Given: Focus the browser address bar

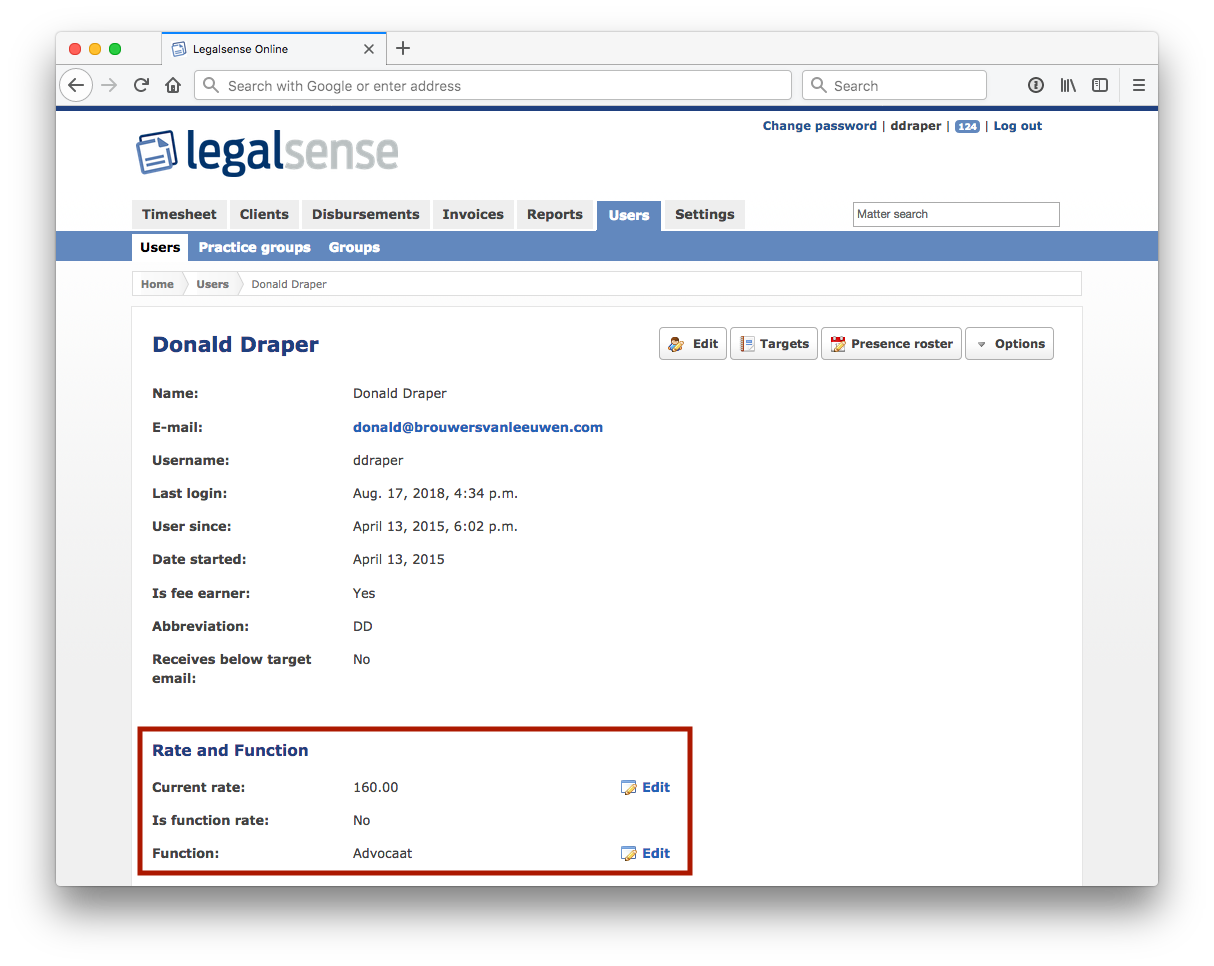Looking at the screenshot, I should 493,85.
